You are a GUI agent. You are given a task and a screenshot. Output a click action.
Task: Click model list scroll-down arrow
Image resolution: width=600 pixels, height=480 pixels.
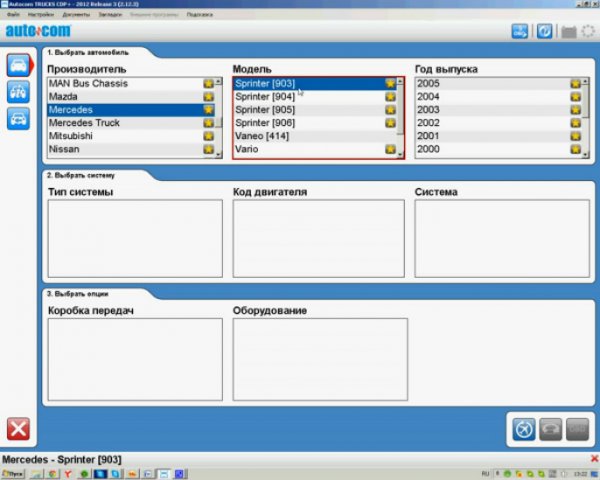pyautogui.click(x=400, y=154)
